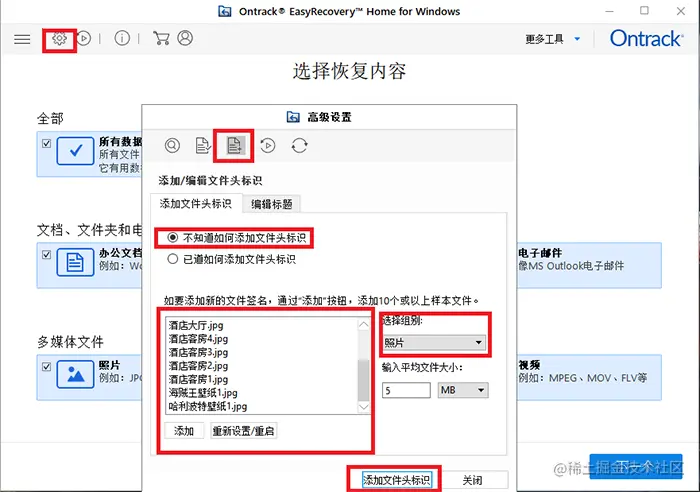Image resolution: width=700 pixels, height=492 pixels.
Task: Select 酒店大厅.jpg in the list
Action: pos(196,325)
